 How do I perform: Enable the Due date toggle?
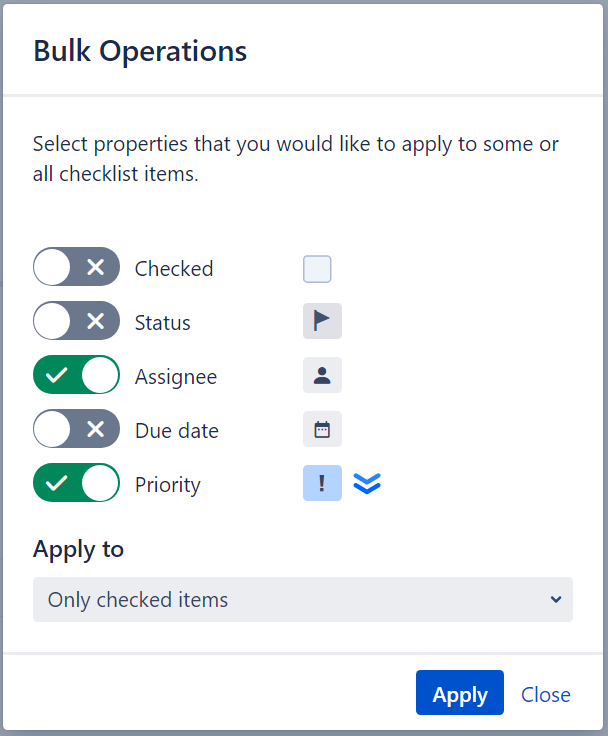tap(76, 430)
